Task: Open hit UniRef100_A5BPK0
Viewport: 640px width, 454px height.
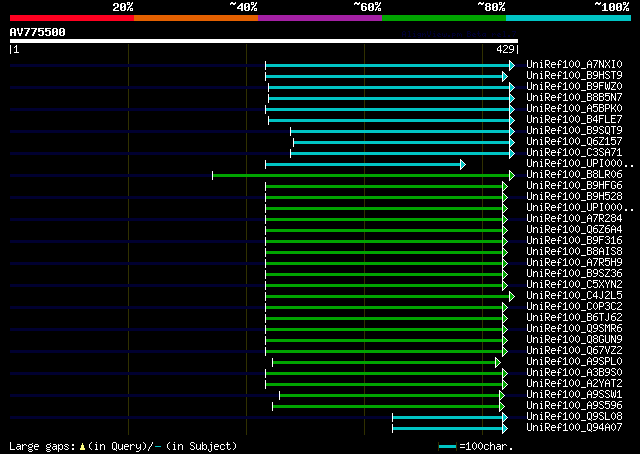Action: 574,109
